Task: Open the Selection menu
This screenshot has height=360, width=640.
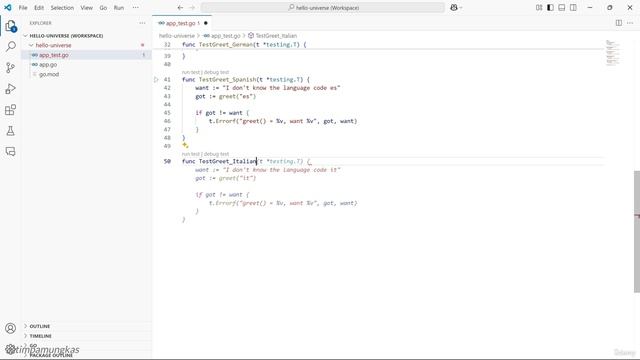Action: 62,7
